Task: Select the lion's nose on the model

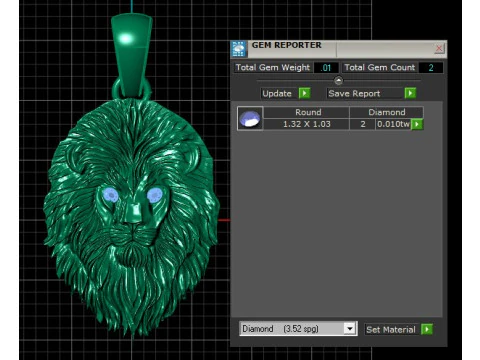Action: (134, 212)
